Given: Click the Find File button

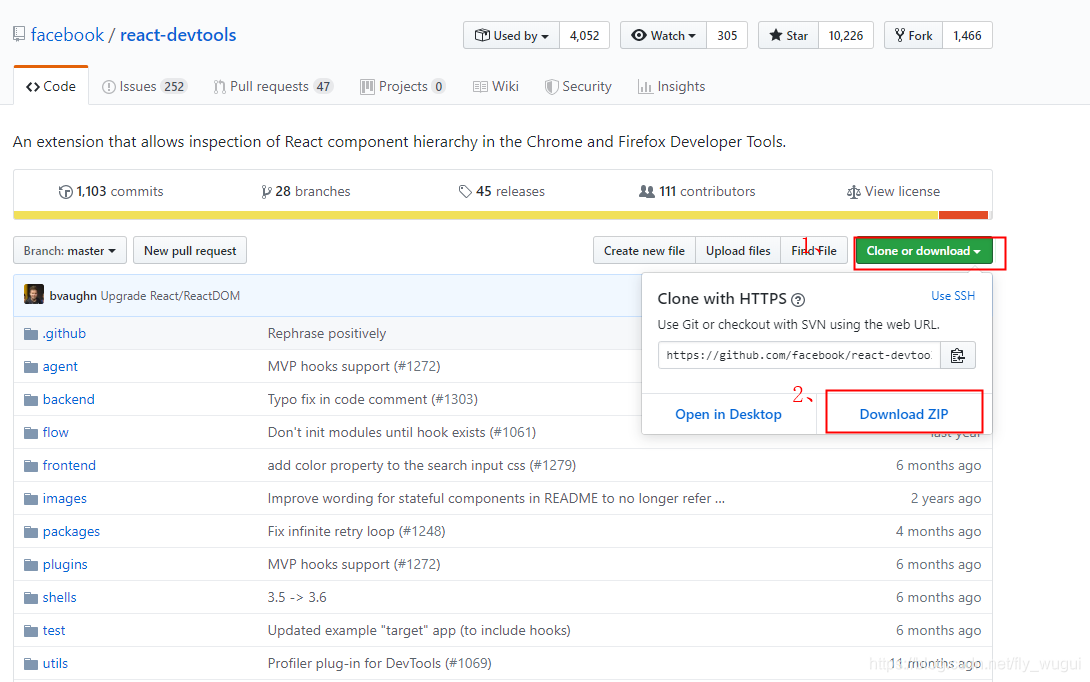Looking at the screenshot, I should click(814, 250).
